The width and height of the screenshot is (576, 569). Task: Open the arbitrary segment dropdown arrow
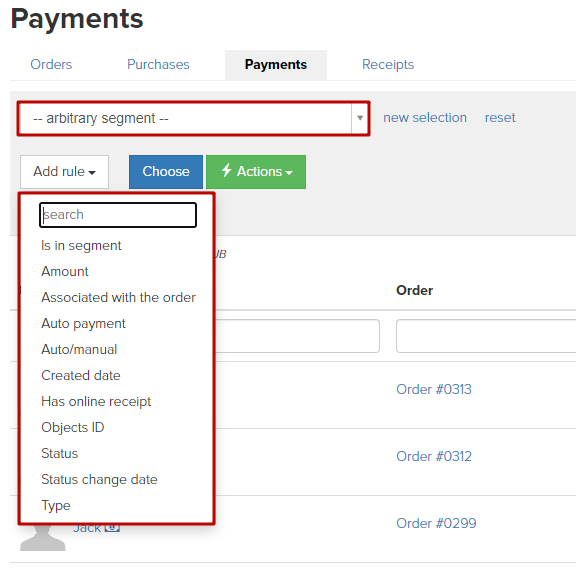[x=360, y=118]
